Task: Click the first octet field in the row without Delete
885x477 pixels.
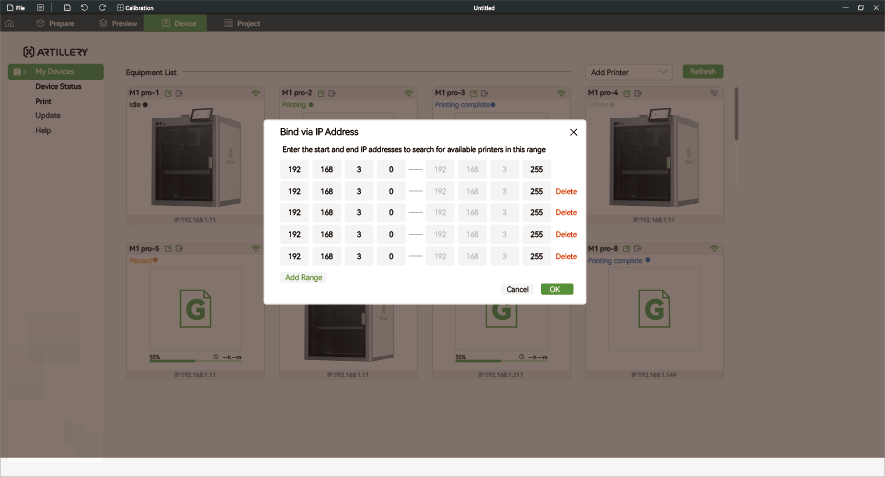Action: pos(295,169)
